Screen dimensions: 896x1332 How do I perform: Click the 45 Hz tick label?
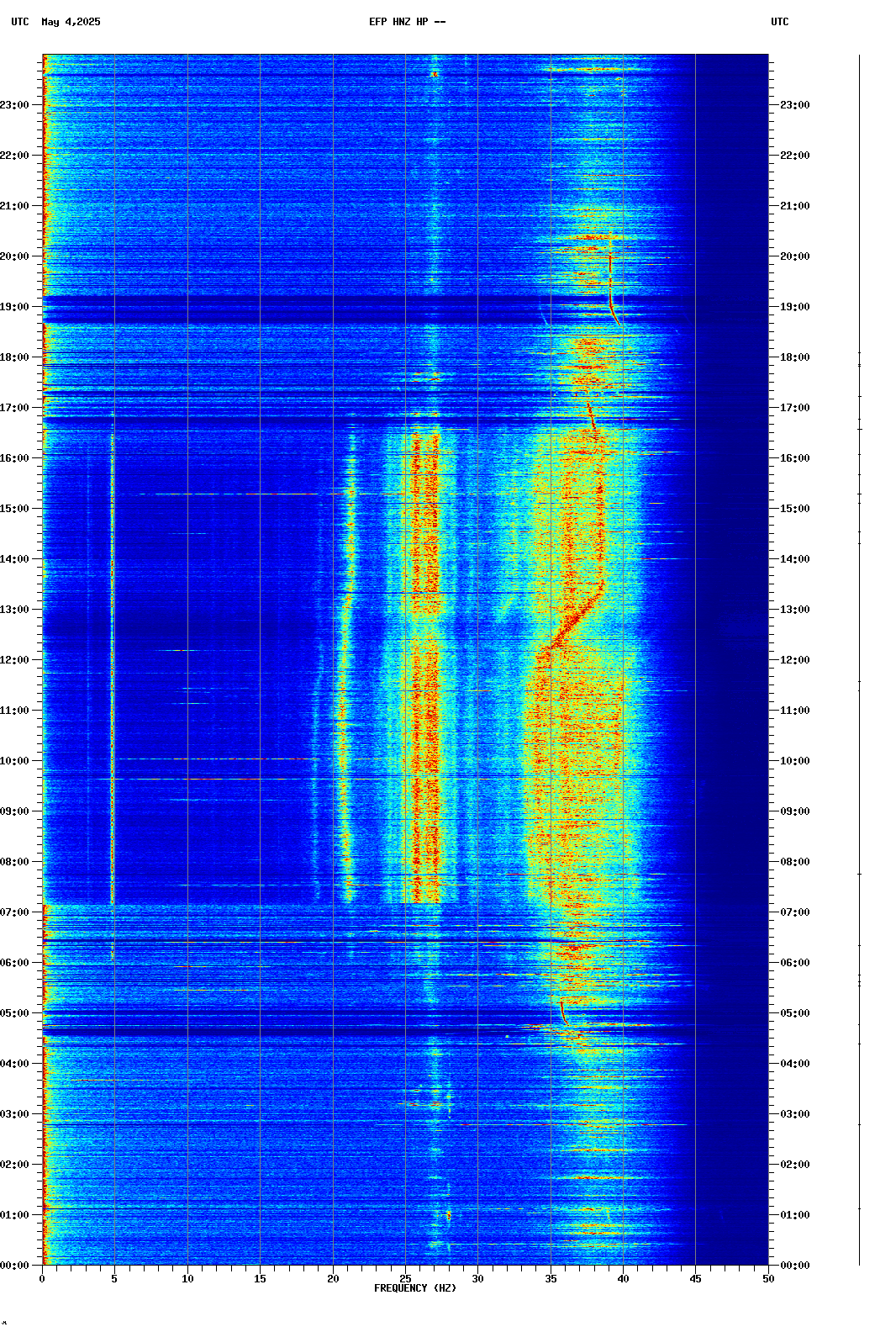(x=695, y=1279)
